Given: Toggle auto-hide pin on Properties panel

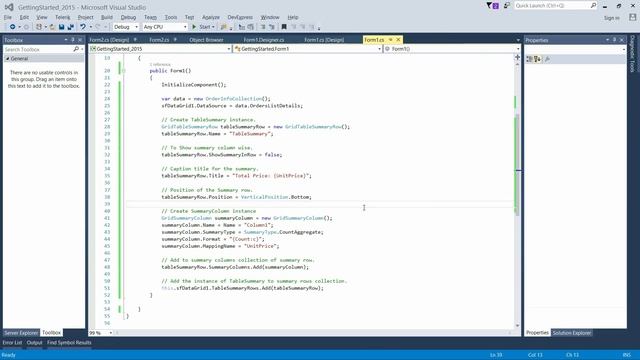Looking at the screenshot, I should click(x=614, y=40).
